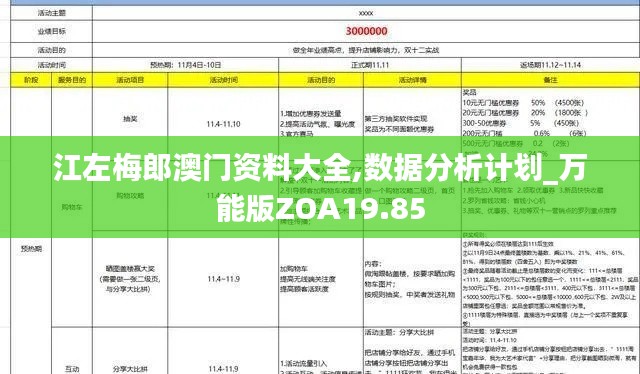The image size is (640, 374).
Task: Select the yellow 服务目的 column header
Action: click(72, 80)
